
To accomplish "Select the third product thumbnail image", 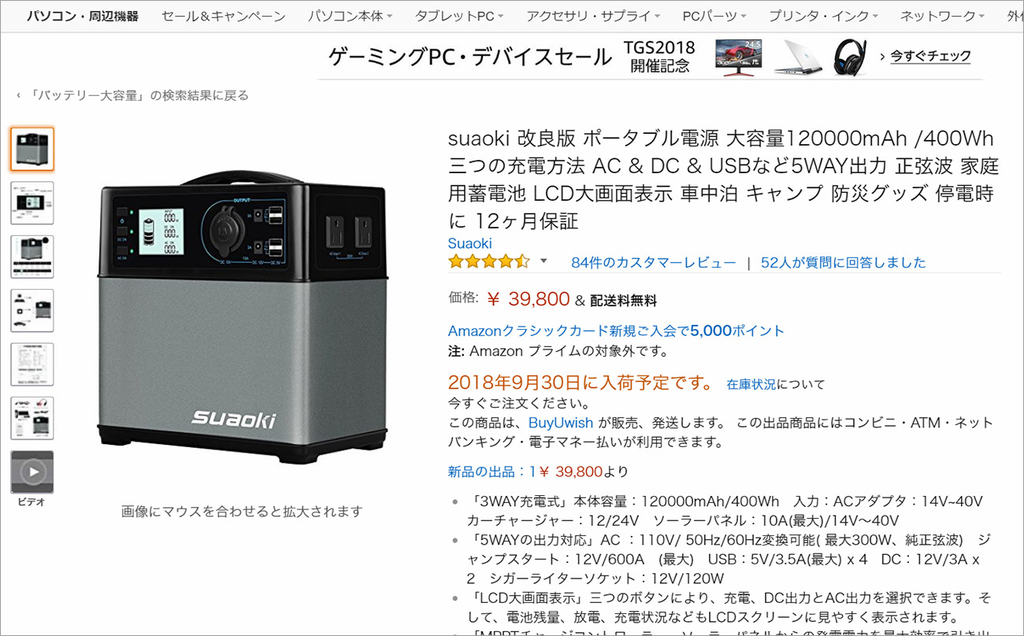I will coord(32,257).
